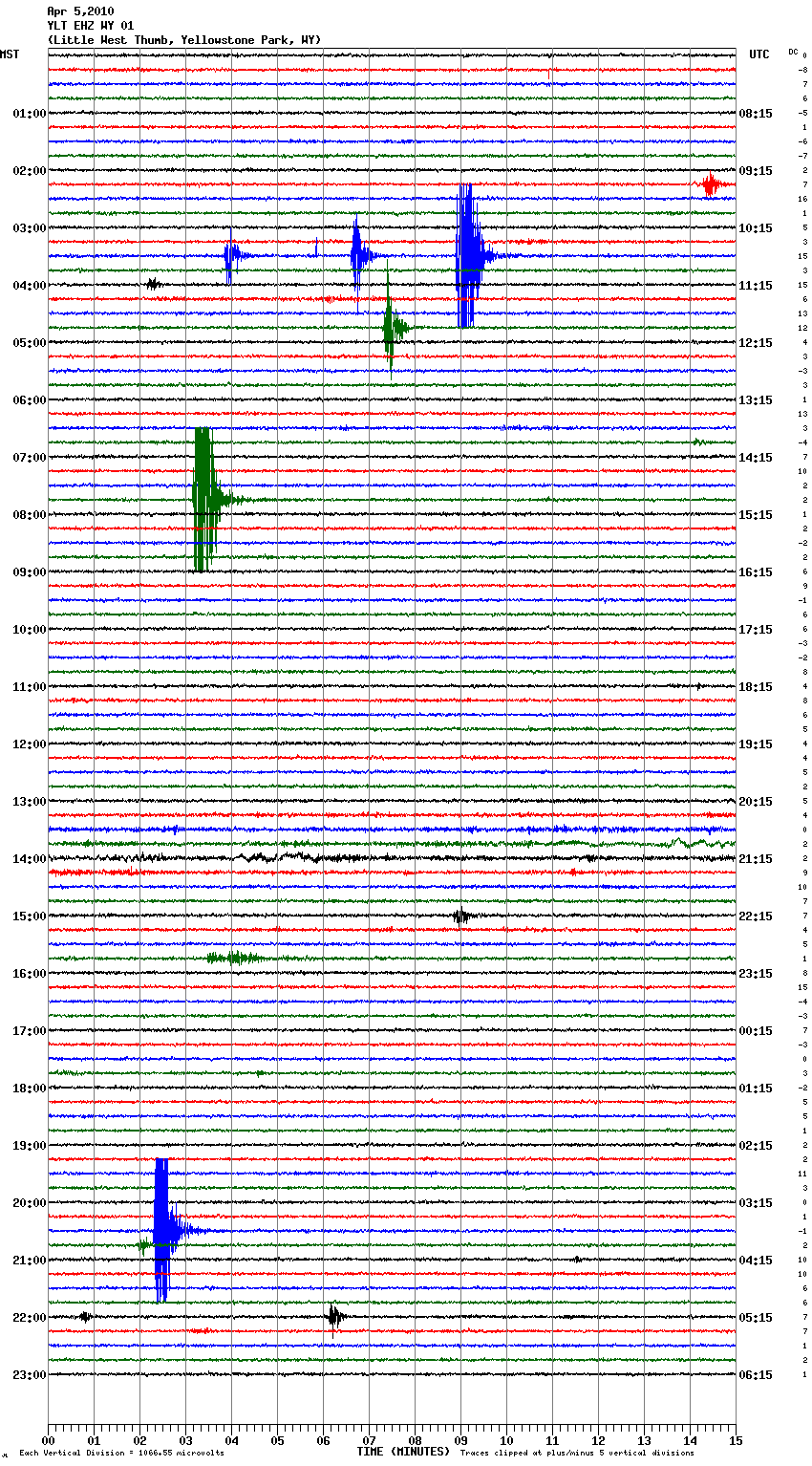Select the 19:00 MST time label
Viewport: 812px width, 1466px height.
click(30, 1146)
